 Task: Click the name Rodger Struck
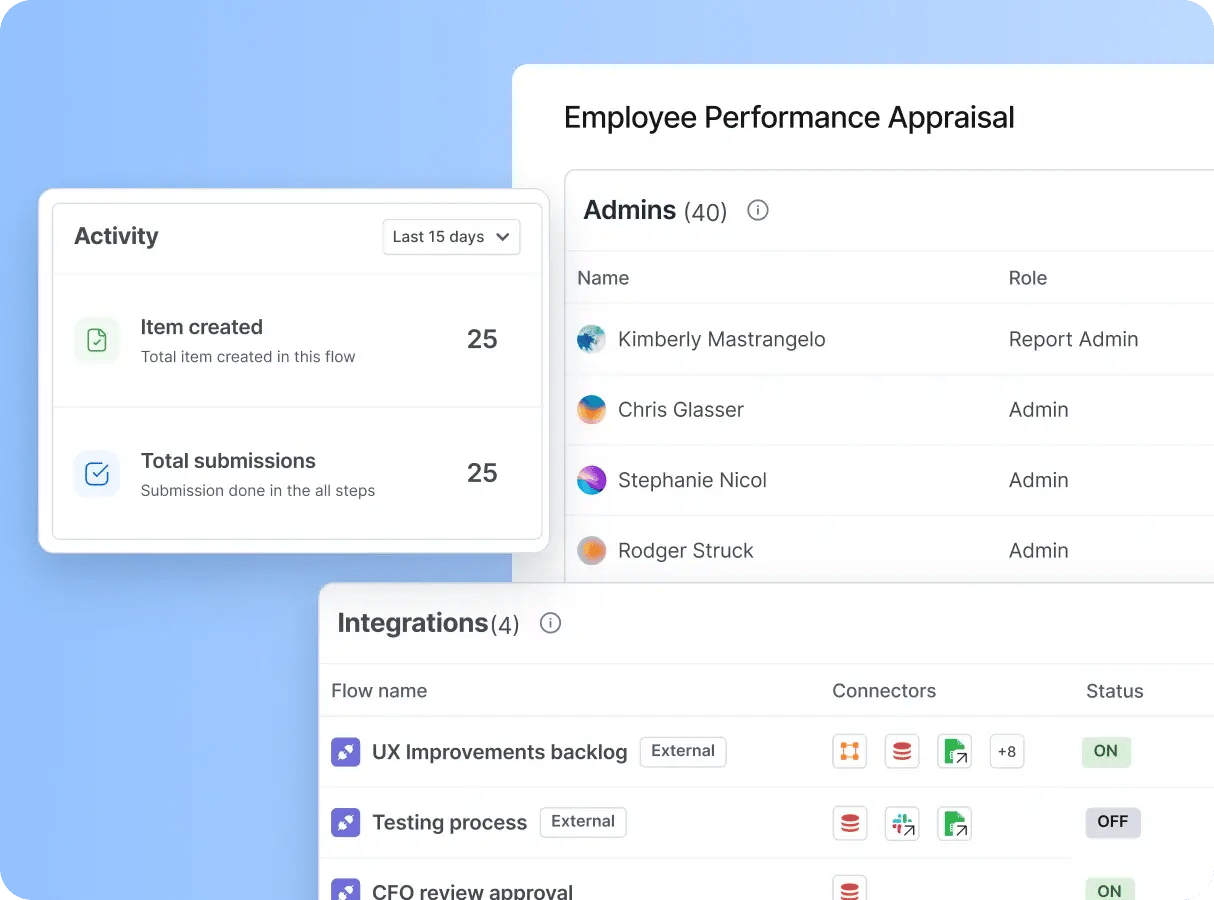[x=686, y=550]
